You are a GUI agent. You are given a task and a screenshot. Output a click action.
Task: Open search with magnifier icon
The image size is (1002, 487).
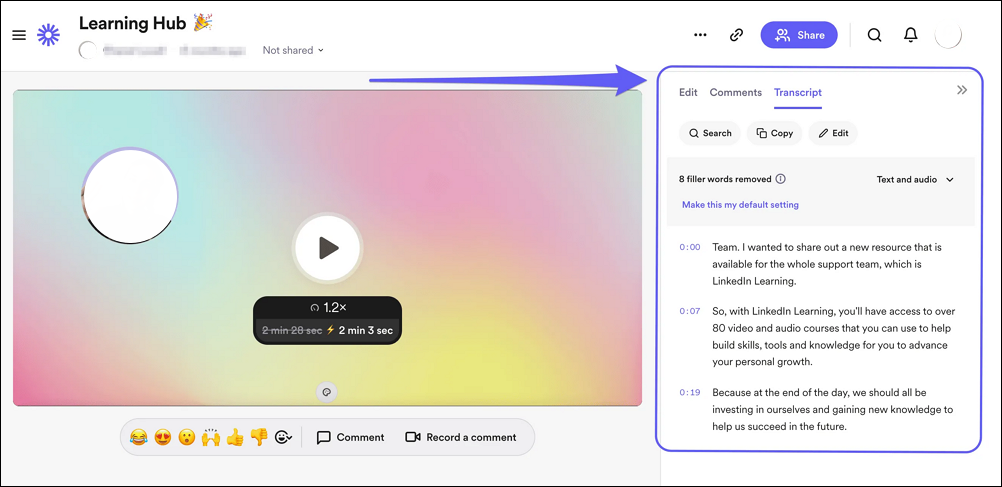(x=874, y=35)
